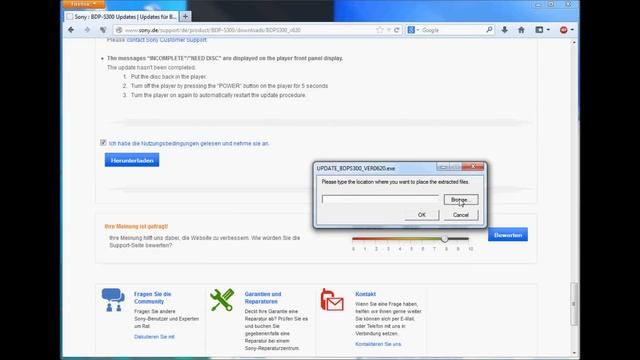The height and width of the screenshot is (360, 640).
Task: Click the scrollbar up arrow
Action: click(574, 42)
